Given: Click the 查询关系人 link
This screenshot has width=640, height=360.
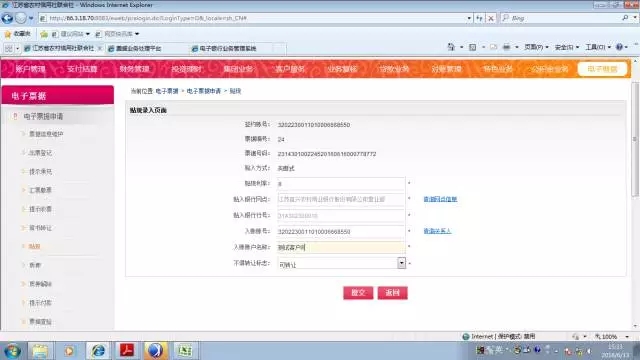Looking at the screenshot, I should coord(437,231).
